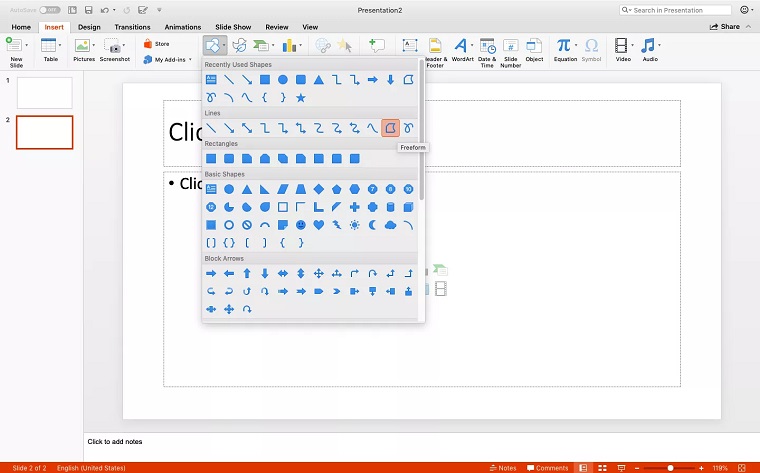The width and height of the screenshot is (760, 473).
Task: Click the Save icon in title bar
Action: pyautogui.click(x=88, y=10)
